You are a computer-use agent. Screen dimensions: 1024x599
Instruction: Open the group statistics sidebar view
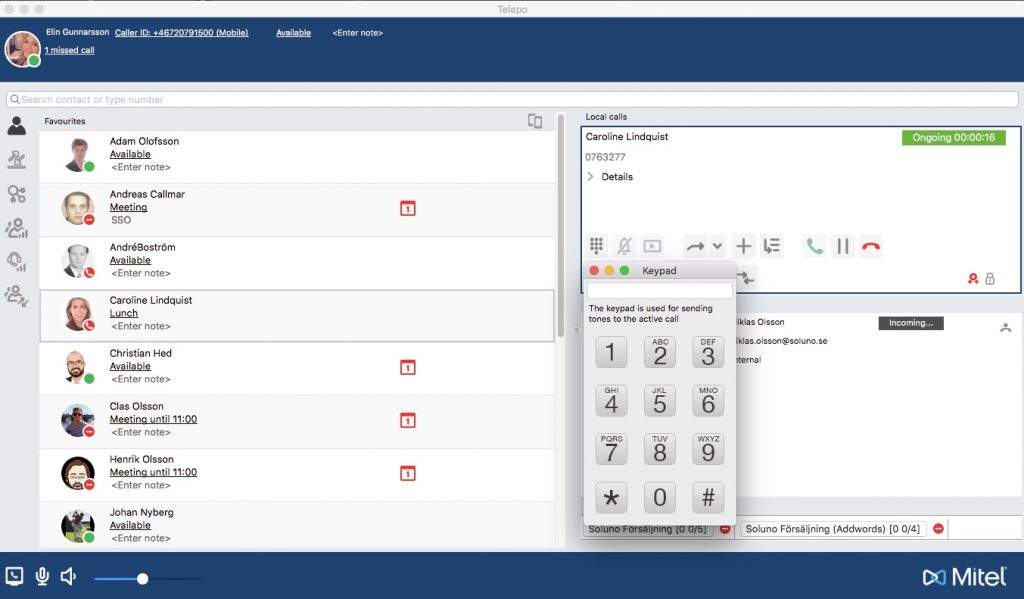tap(16, 228)
